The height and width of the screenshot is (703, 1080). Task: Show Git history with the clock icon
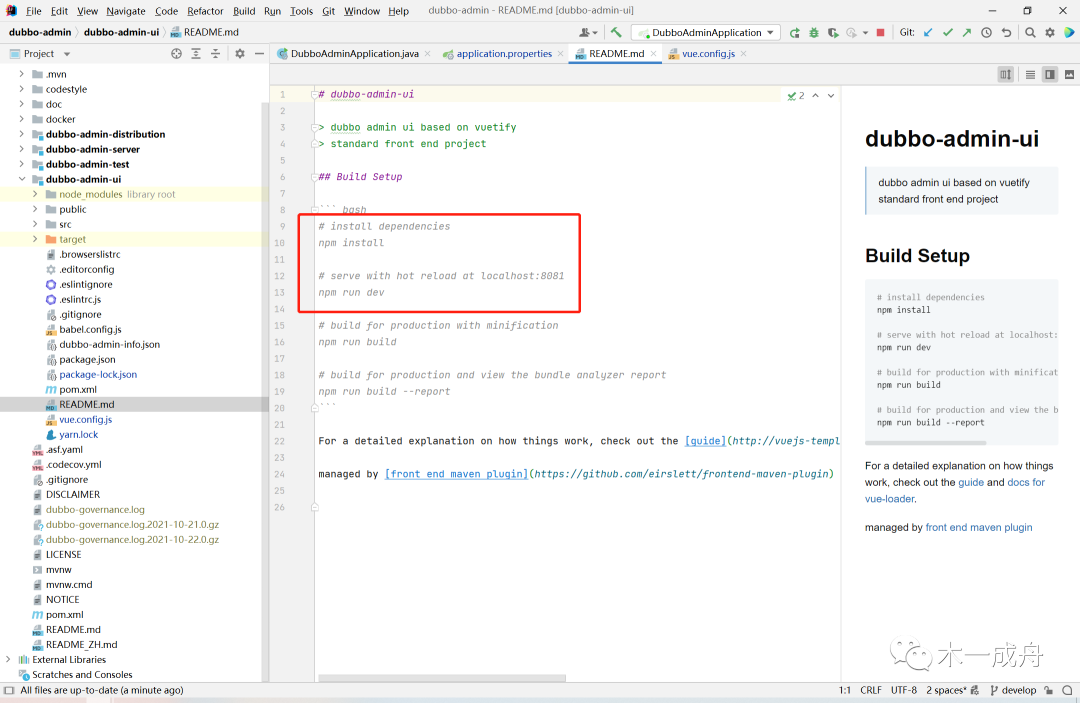(986, 32)
